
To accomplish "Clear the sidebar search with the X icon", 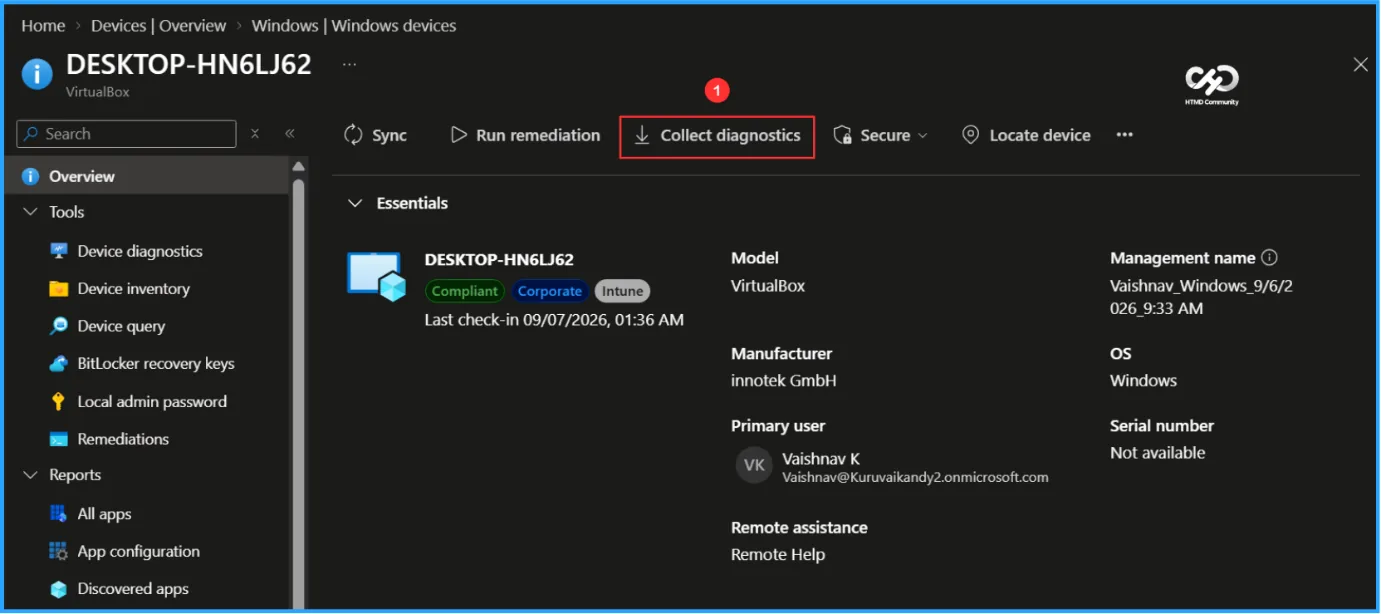I will tap(255, 134).
